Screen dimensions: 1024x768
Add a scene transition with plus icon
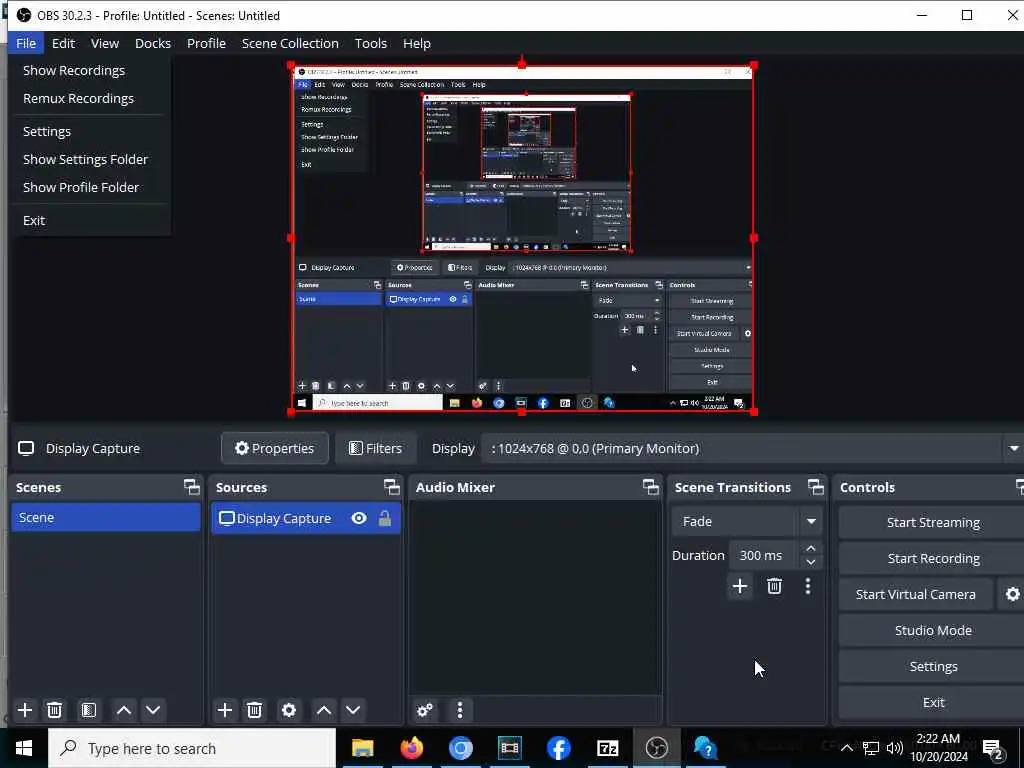740,586
